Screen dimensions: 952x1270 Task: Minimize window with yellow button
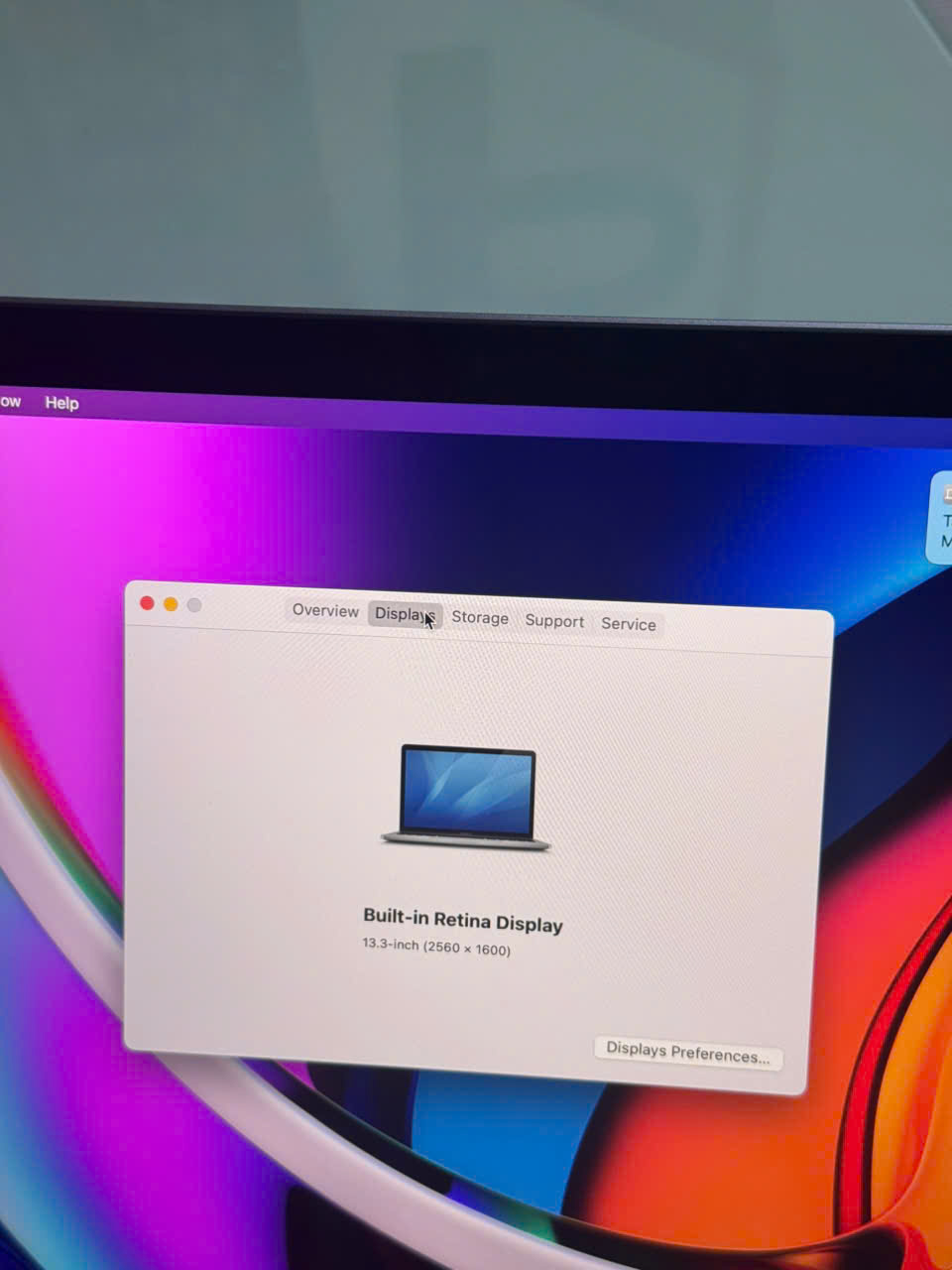(x=171, y=604)
